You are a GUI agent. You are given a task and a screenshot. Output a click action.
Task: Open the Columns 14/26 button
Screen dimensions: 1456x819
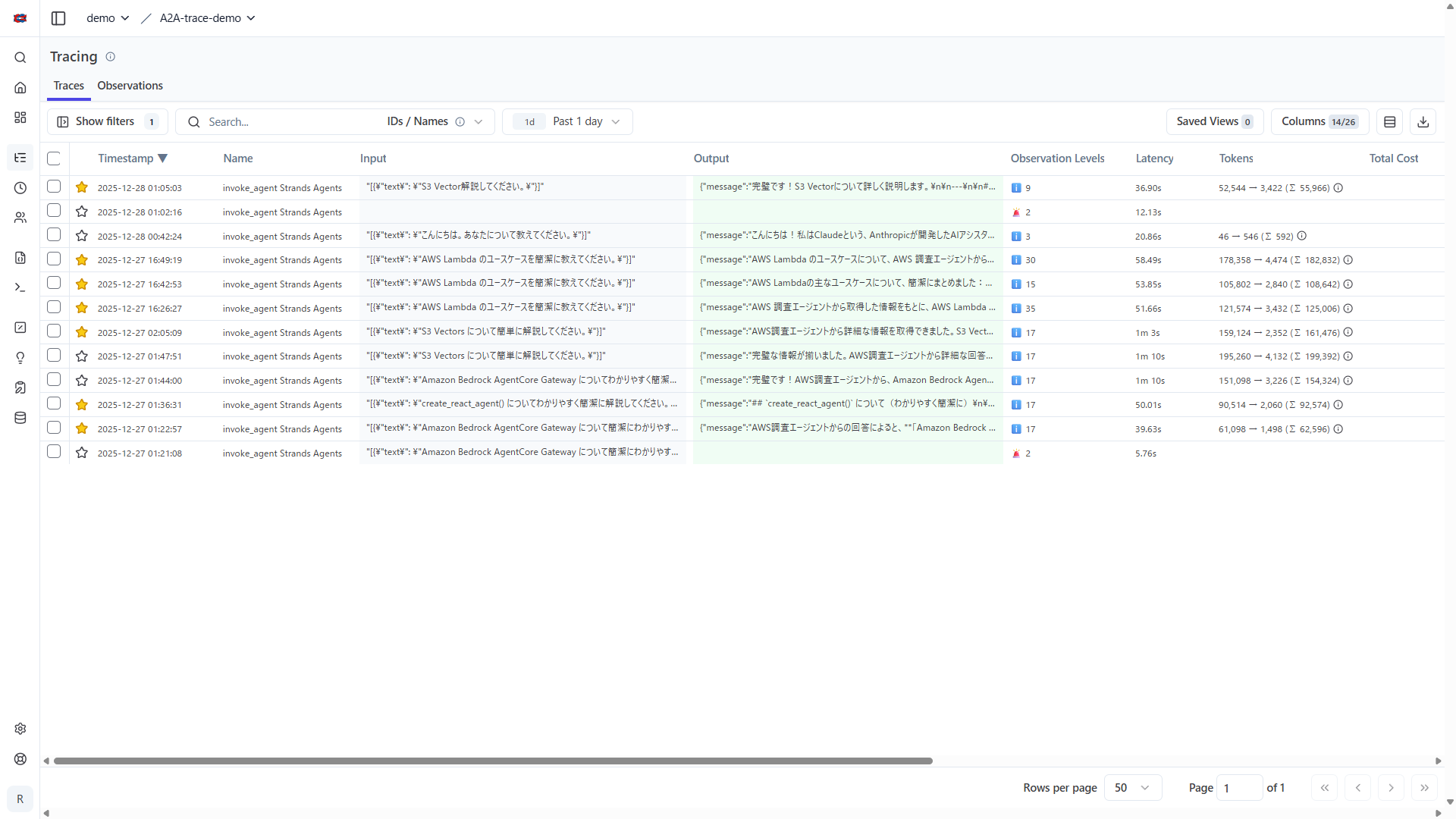tap(1319, 122)
